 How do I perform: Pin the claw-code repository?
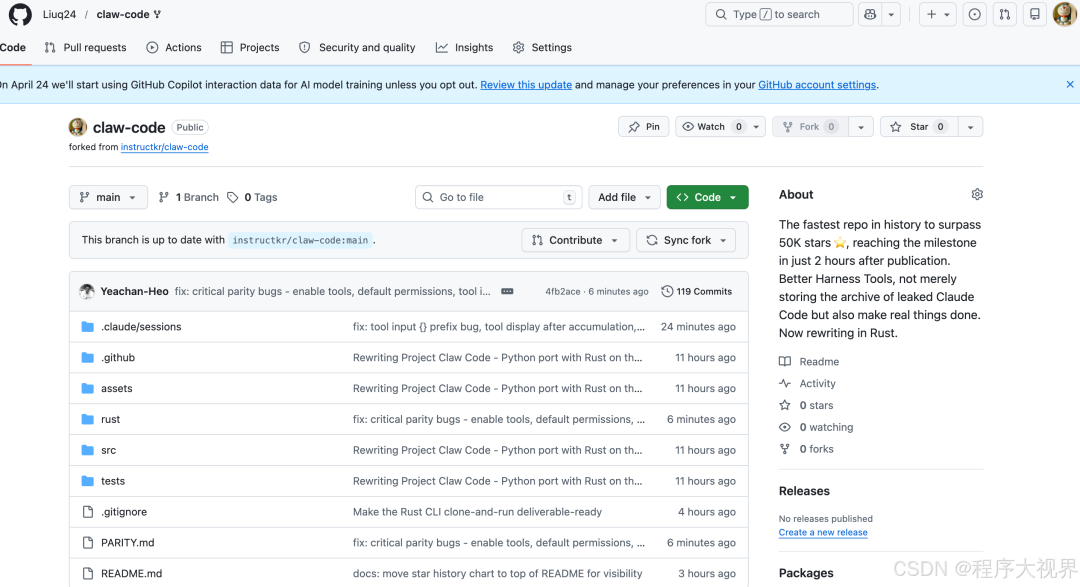(x=644, y=127)
